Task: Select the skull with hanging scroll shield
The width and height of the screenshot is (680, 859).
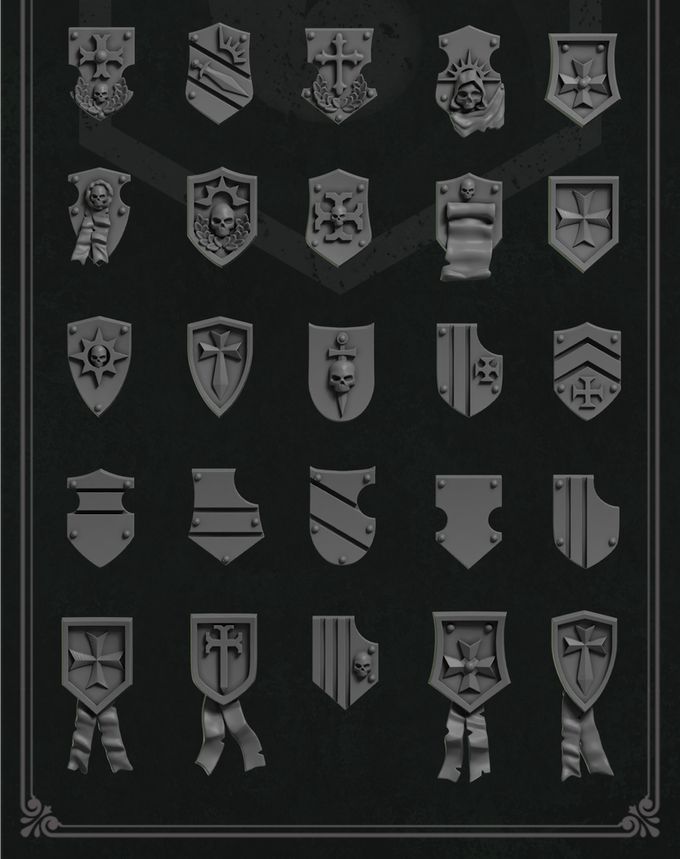Action: pyautogui.click(x=468, y=227)
